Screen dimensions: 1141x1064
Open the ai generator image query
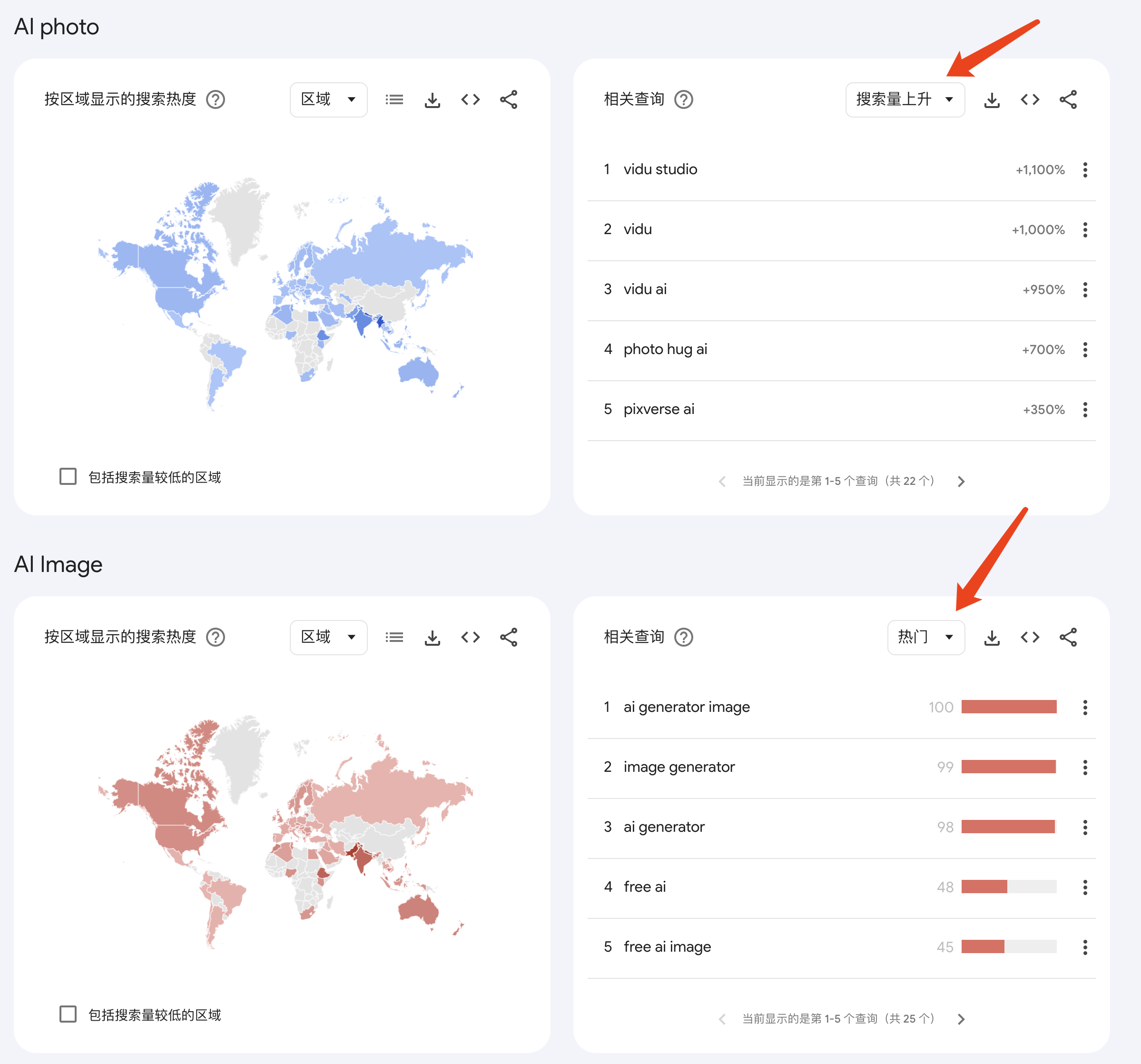[x=687, y=707]
